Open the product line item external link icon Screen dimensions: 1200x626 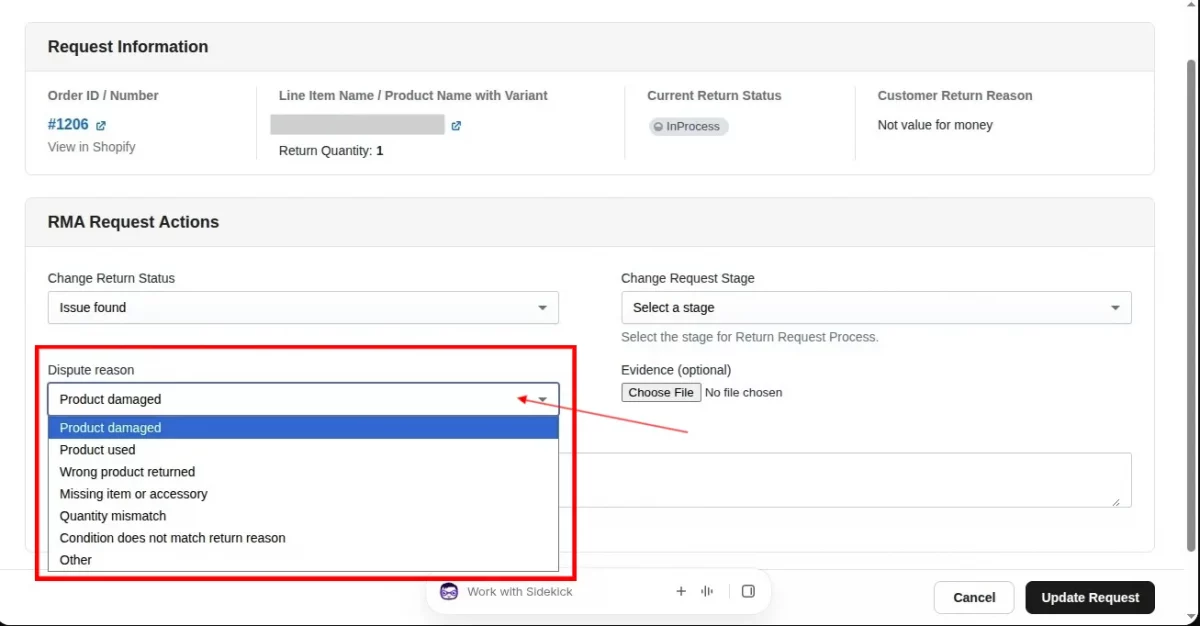pos(456,126)
